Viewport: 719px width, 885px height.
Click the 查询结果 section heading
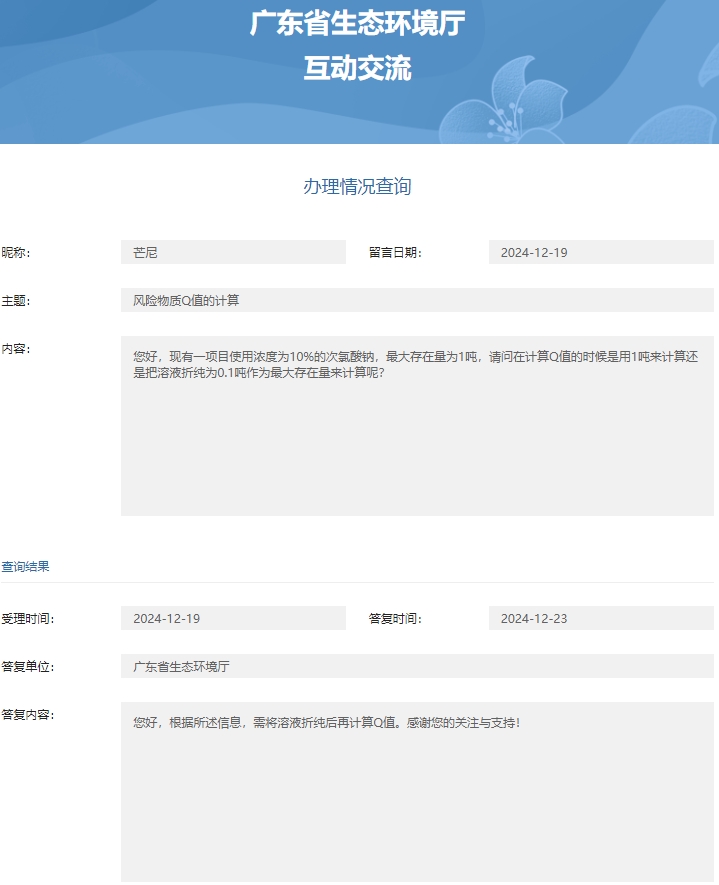[x=26, y=567]
